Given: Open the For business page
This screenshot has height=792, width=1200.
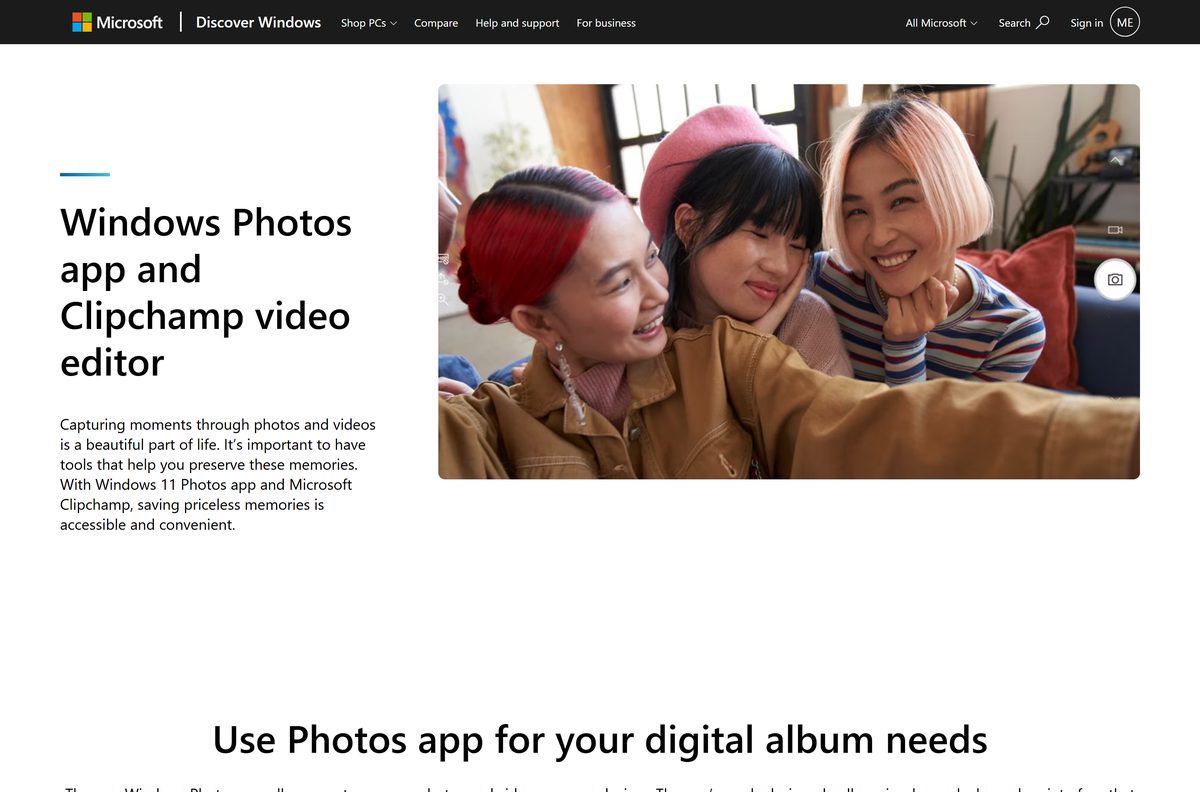Looking at the screenshot, I should point(606,23).
